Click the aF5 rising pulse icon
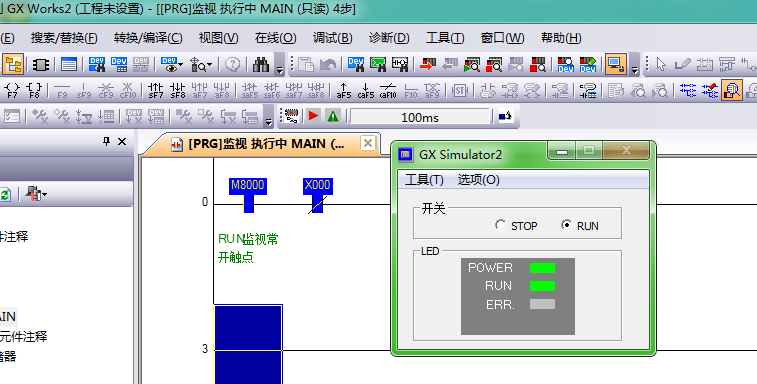Screen dimensions: 757x384 pyautogui.click(x=344, y=90)
